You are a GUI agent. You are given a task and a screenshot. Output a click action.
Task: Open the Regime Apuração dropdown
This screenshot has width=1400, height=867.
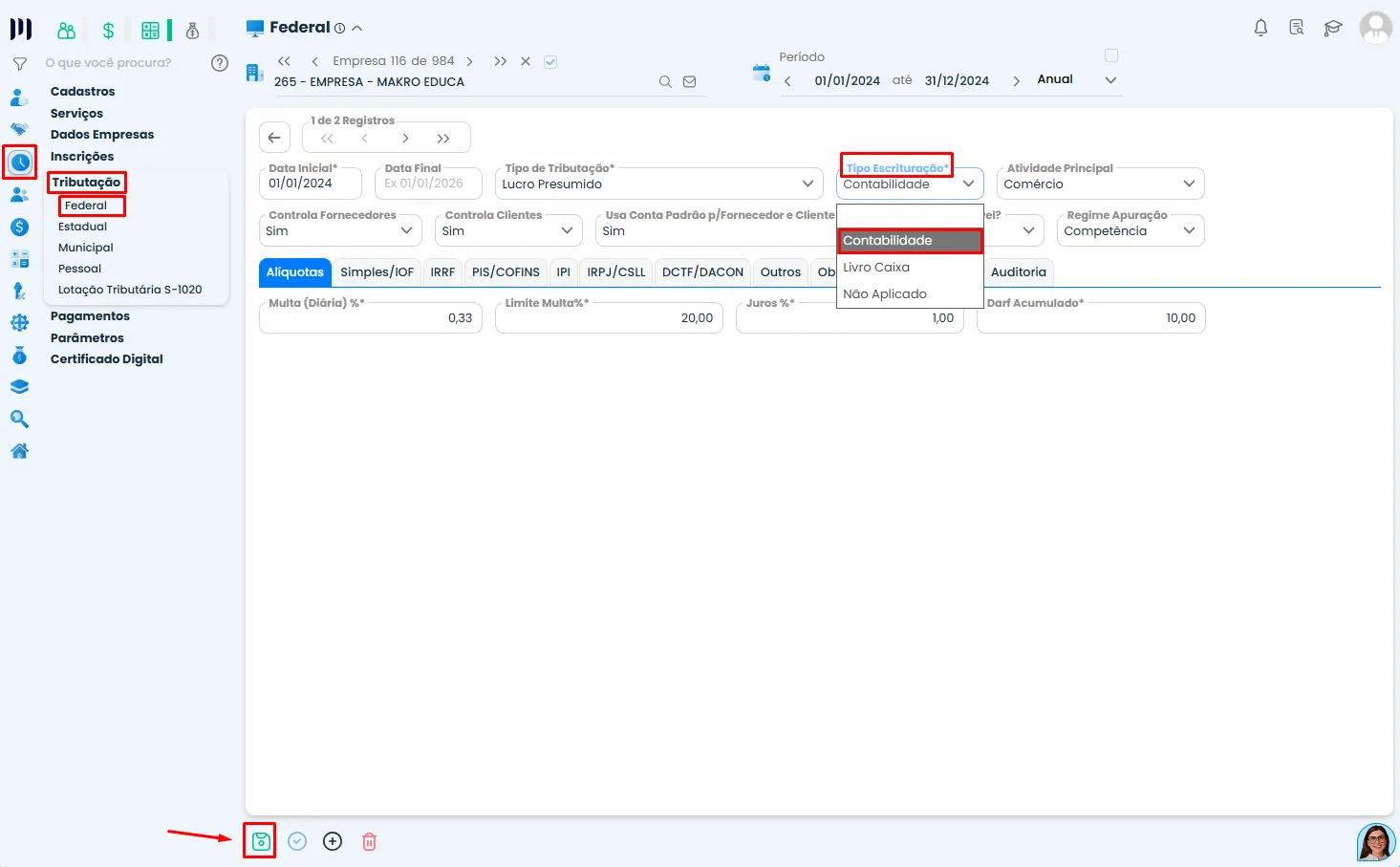tap(1130, 230)
